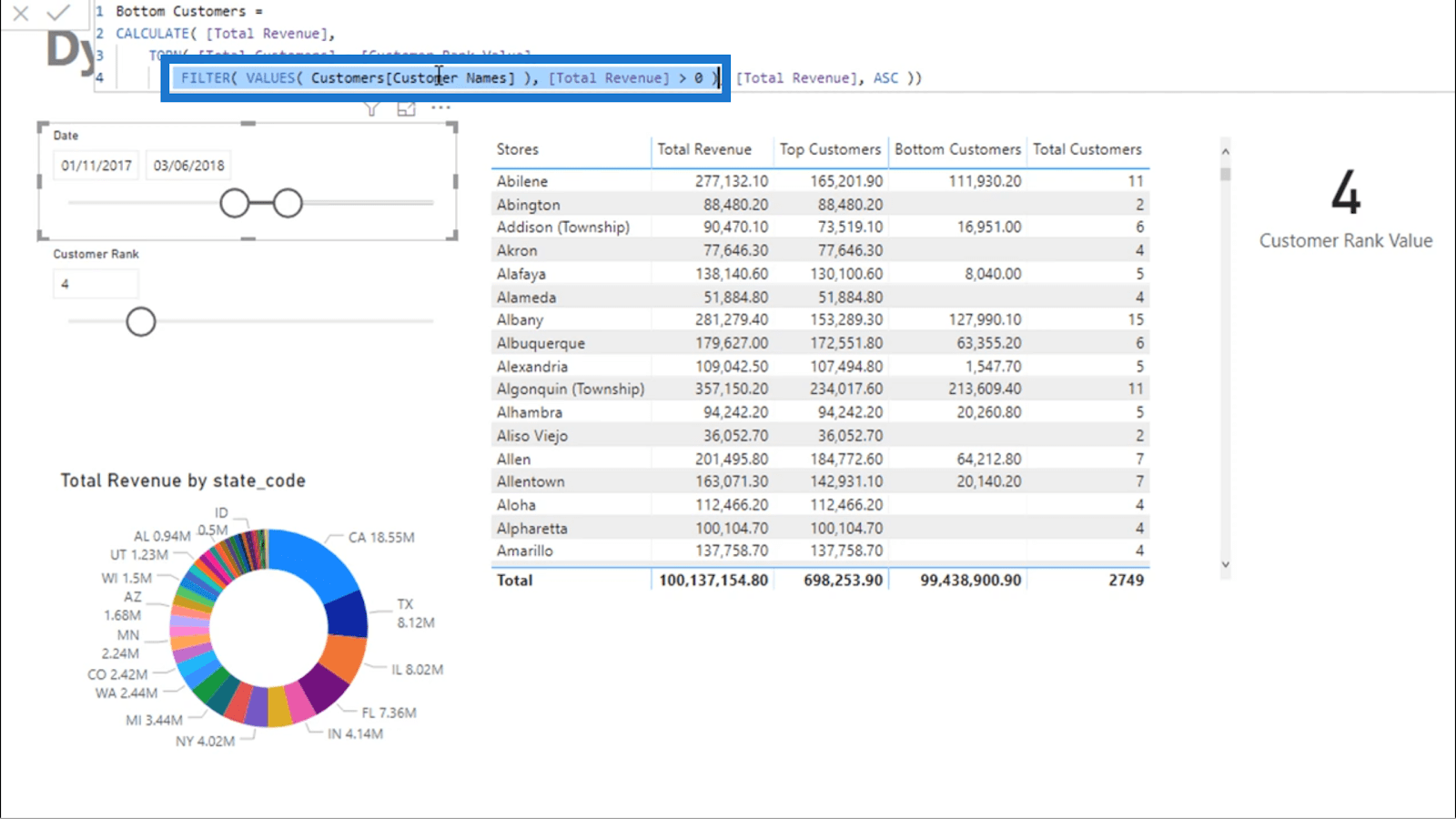This screenshot has height=819, width=1456.
Task: Open the filter icon on Date slicer
Action: pos(371,108)
